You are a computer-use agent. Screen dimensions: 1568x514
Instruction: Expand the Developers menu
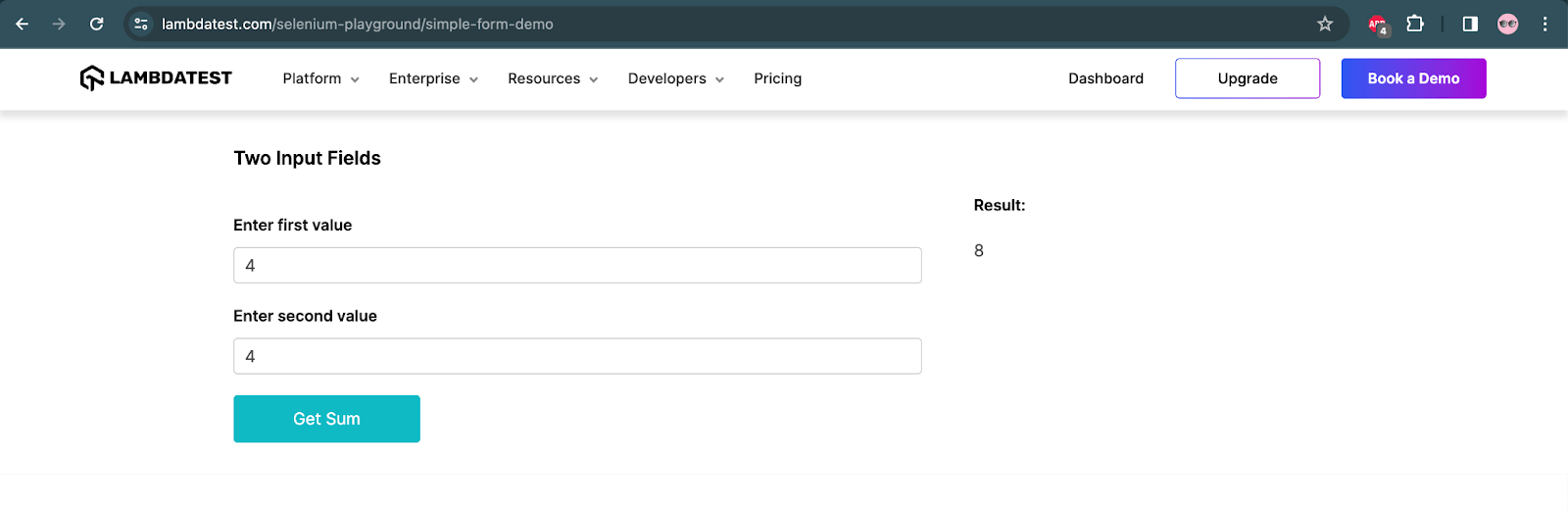(676, 78)
